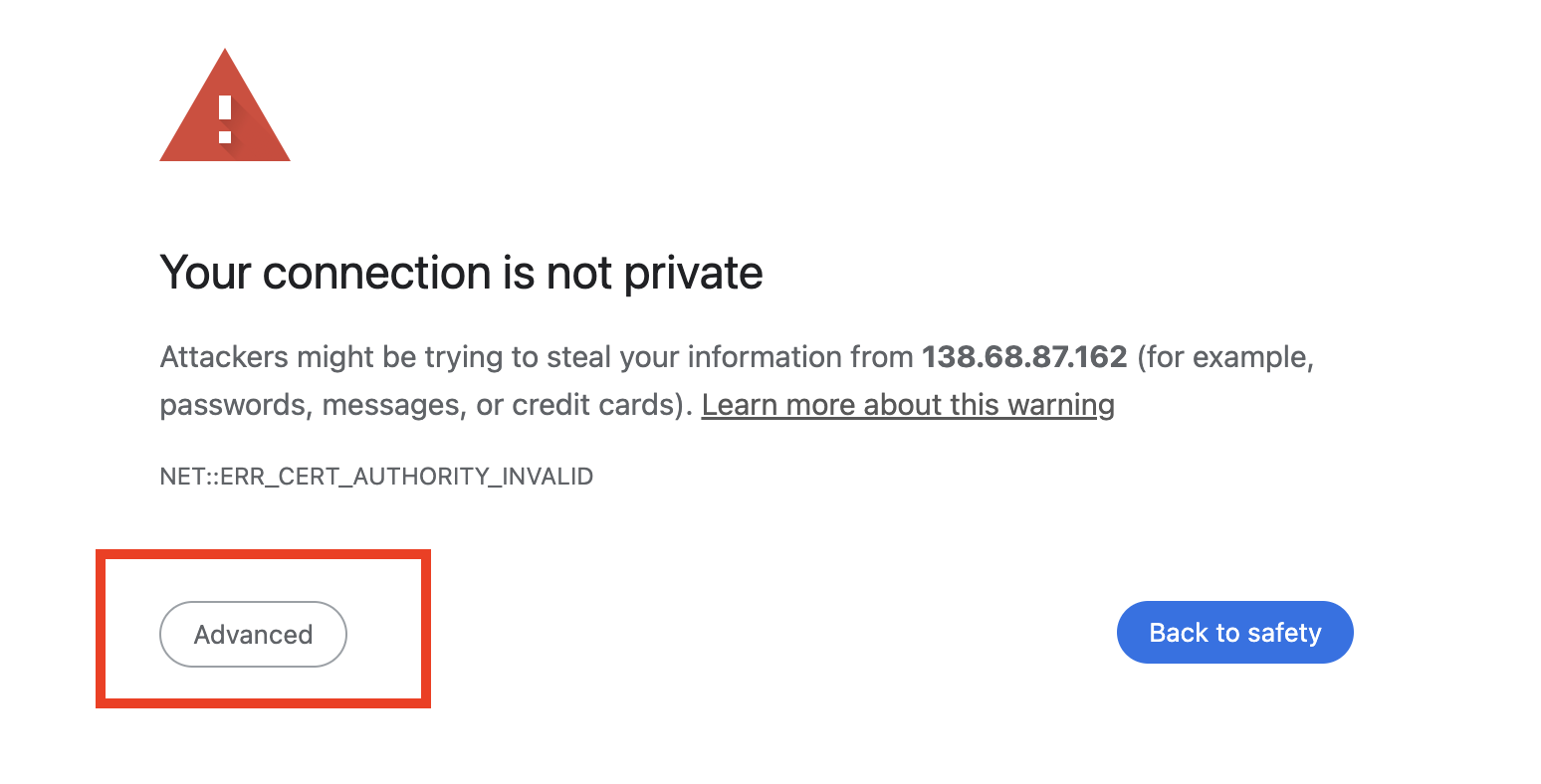Open the Learn more about this warning link

pos(908,404)
